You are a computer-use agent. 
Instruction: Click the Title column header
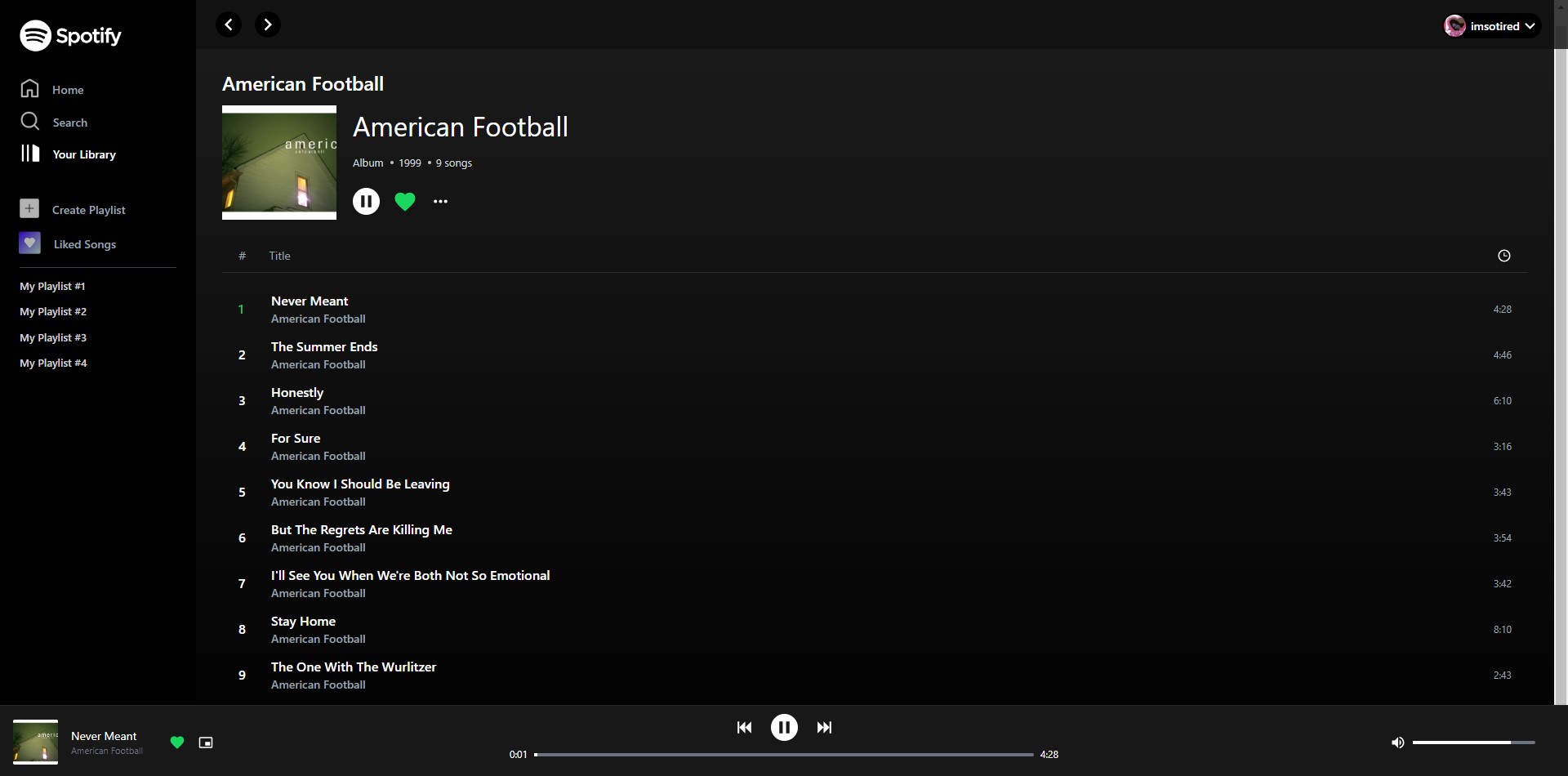pyautogui.click(x=279, y=256)
